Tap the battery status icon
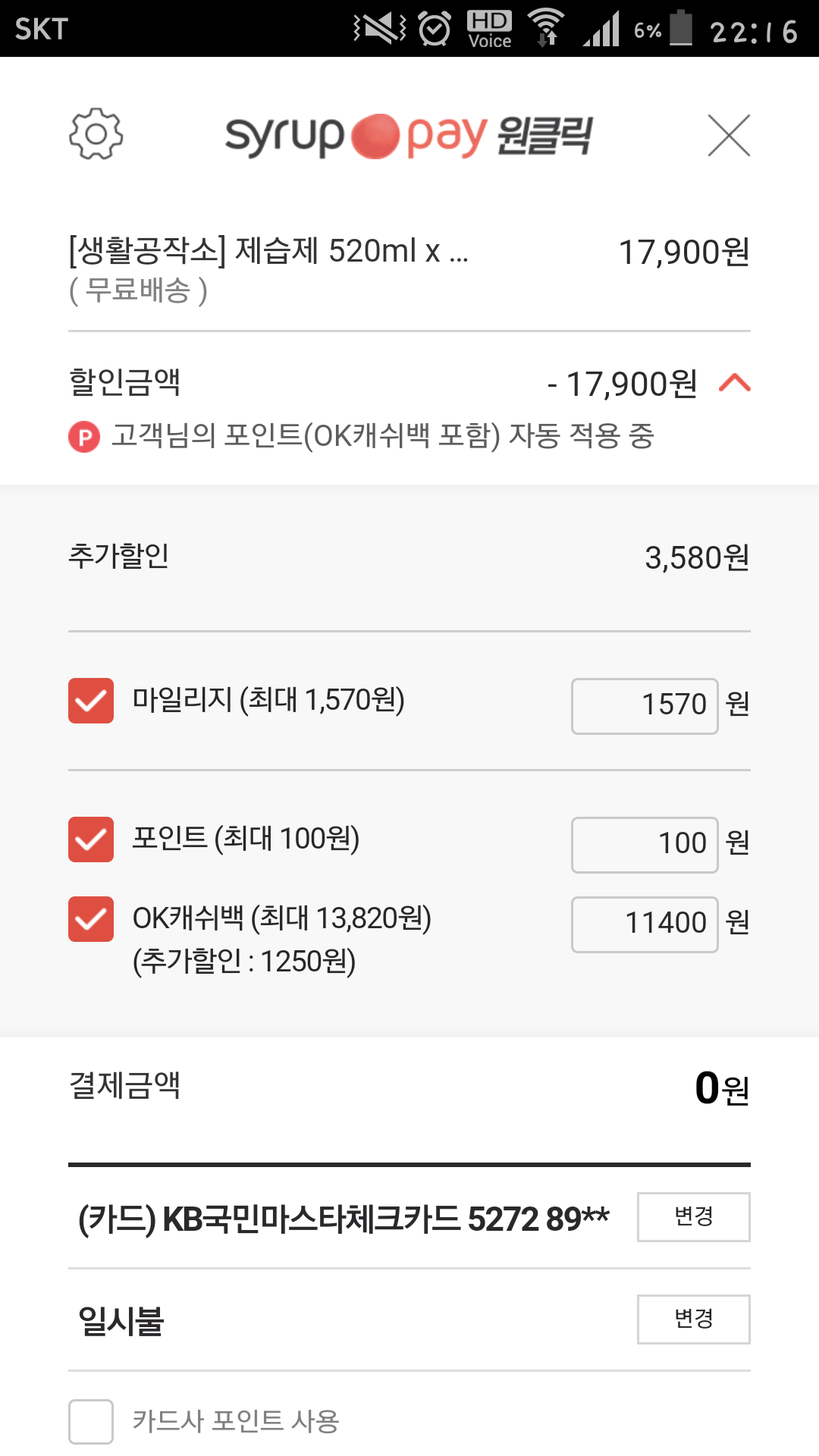This screenshot has height=1456, width=819. click(681, 28)
